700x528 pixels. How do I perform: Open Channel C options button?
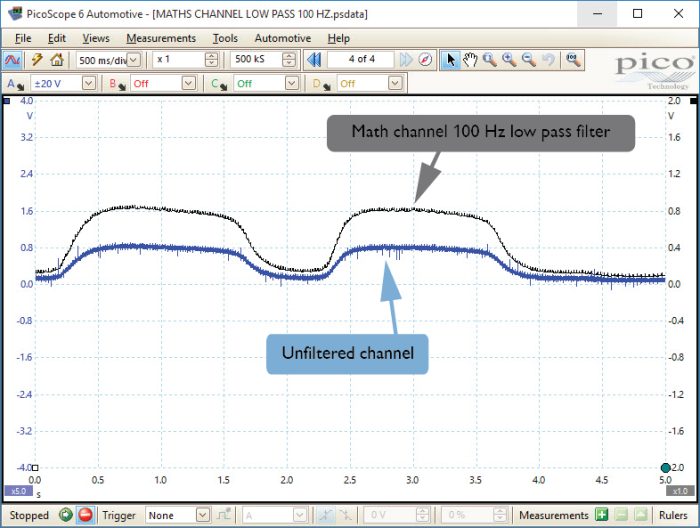click(219, 84)
